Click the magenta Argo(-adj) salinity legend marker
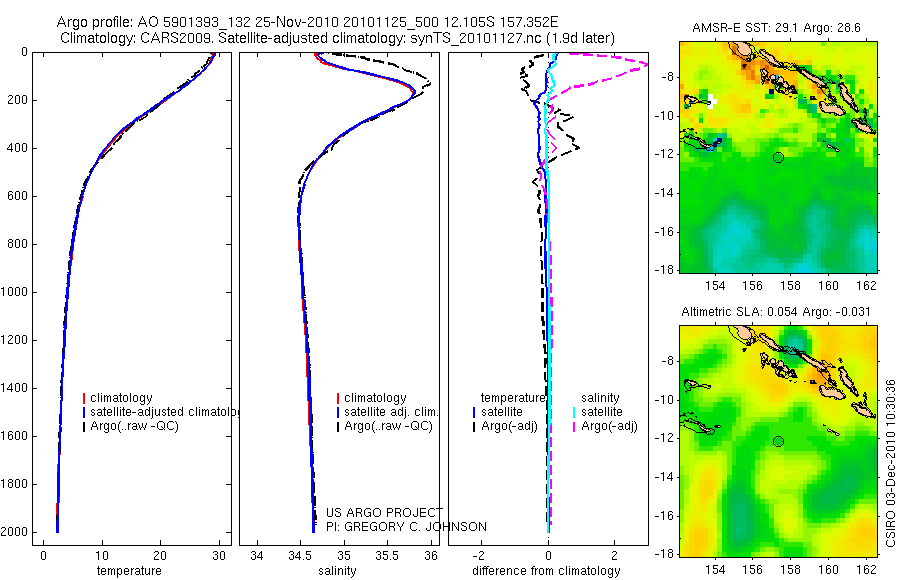Viewport: 900px width, 580px height. pyautogui.click(x=574, y=426)
